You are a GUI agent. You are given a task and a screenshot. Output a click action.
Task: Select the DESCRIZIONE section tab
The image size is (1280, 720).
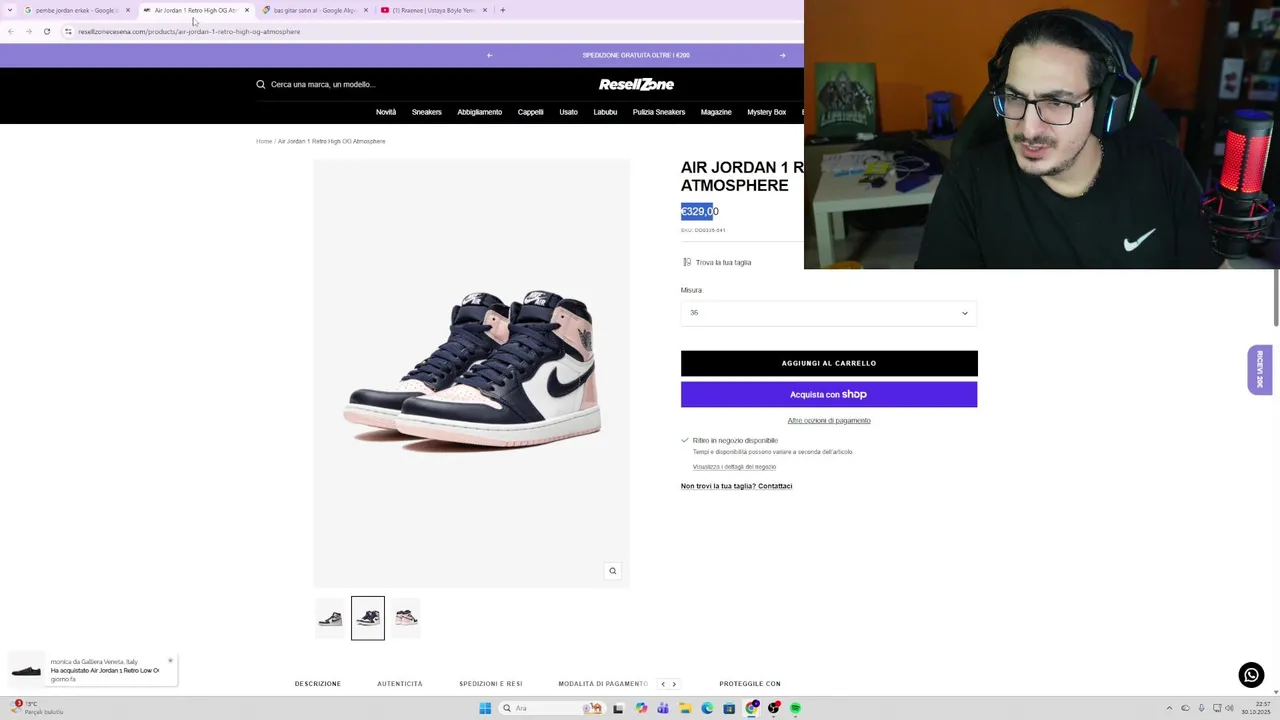pos(318,684)
